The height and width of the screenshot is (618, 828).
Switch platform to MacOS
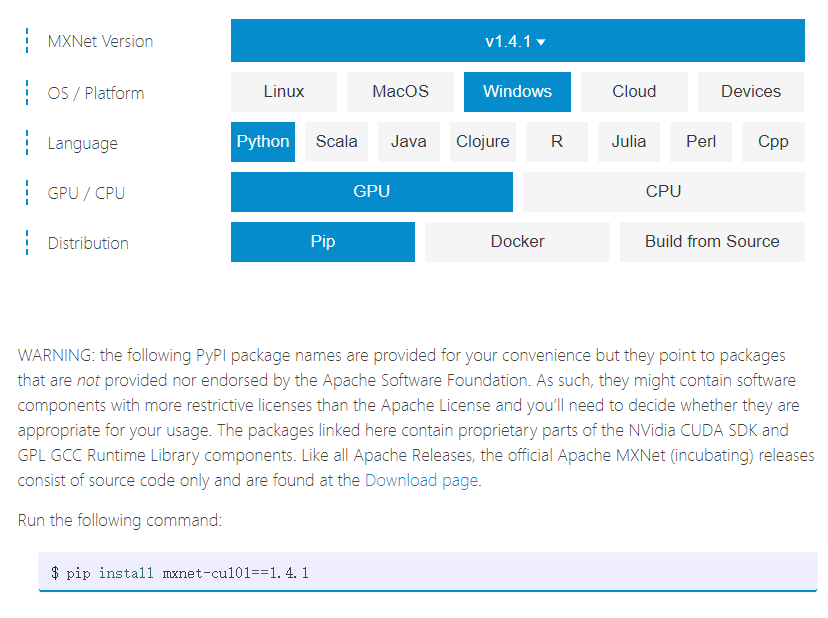pyautogui.click(x=400, y=91)
